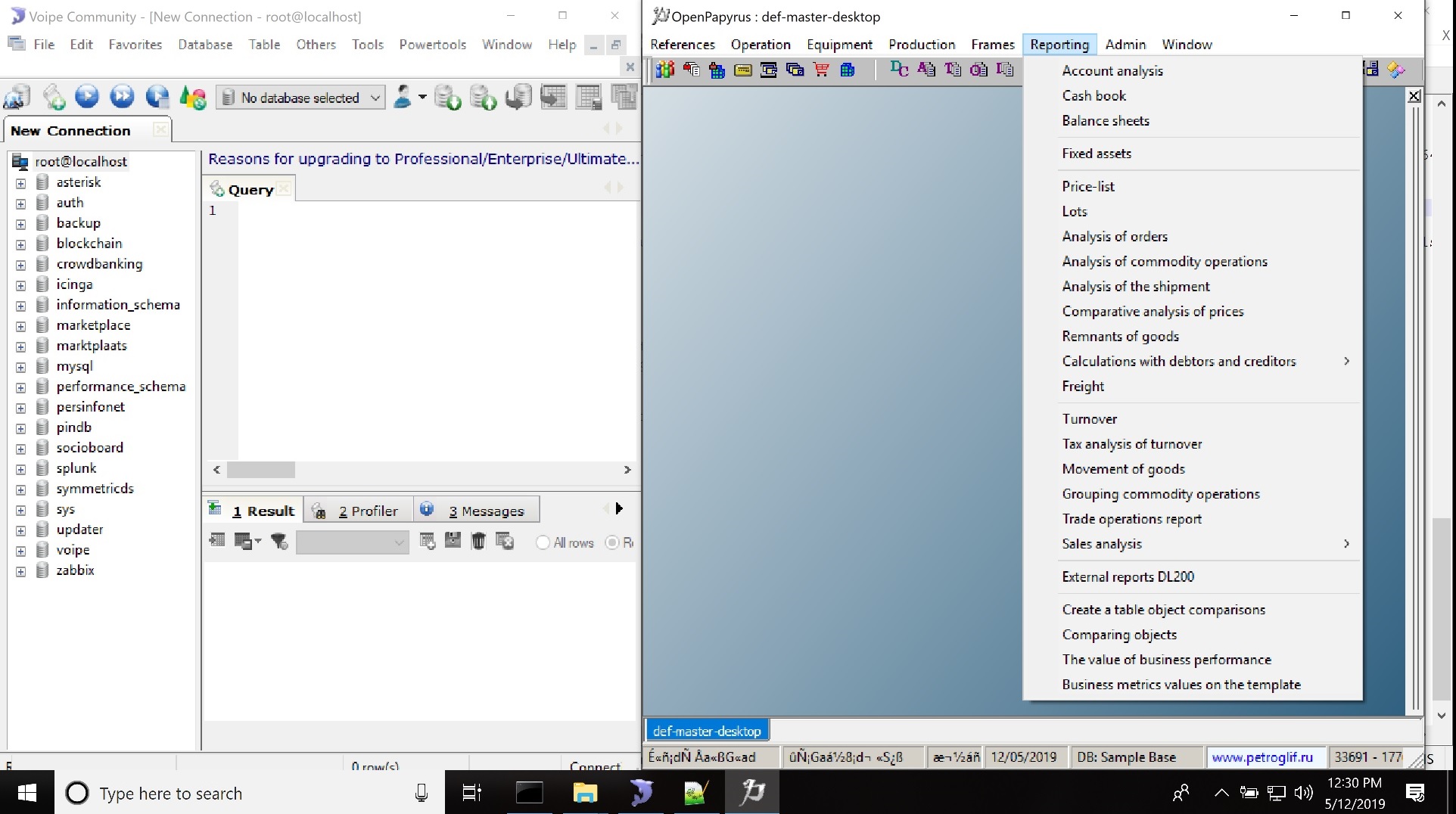Close the New Connection tab
This screenshot has width=1456, height=814.
pyautogui.click(x=160, y=129)
